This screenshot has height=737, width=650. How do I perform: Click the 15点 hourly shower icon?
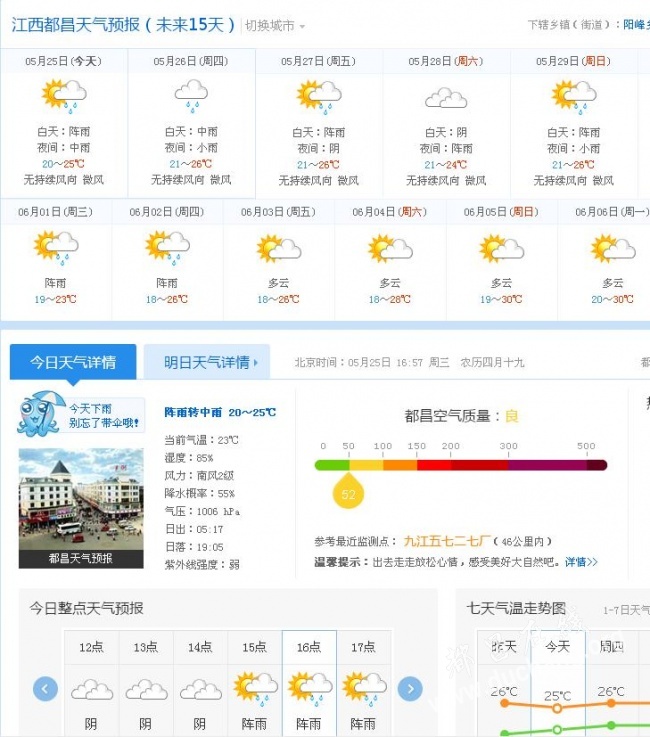coord(256,689)
